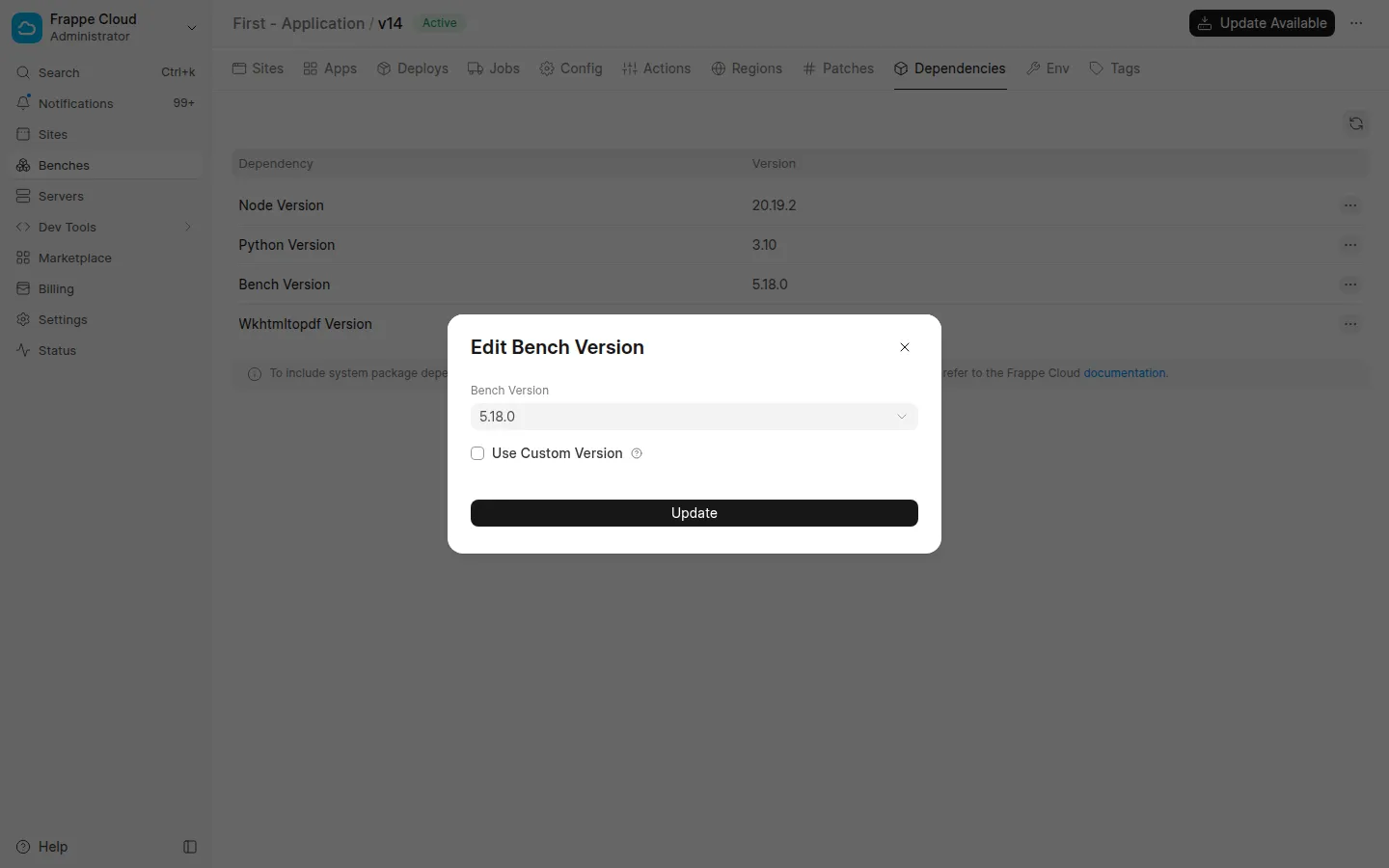Expand the Dev Tools sidebar section
This screenshot has width=1389, height=868.
106,227
